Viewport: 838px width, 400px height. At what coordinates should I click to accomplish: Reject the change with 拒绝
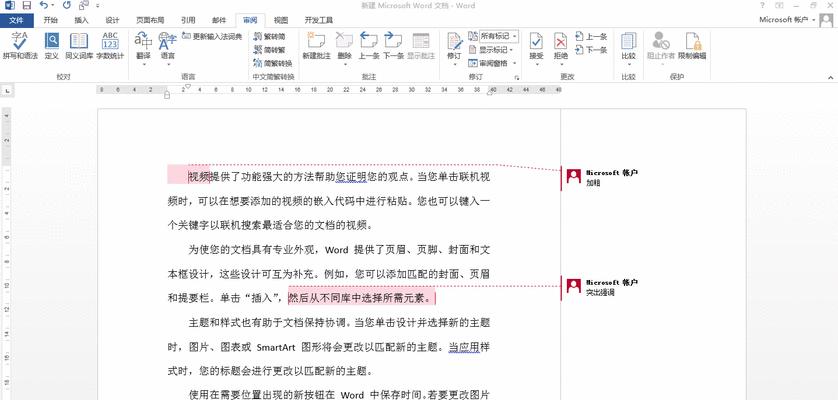tap(561, 42)
